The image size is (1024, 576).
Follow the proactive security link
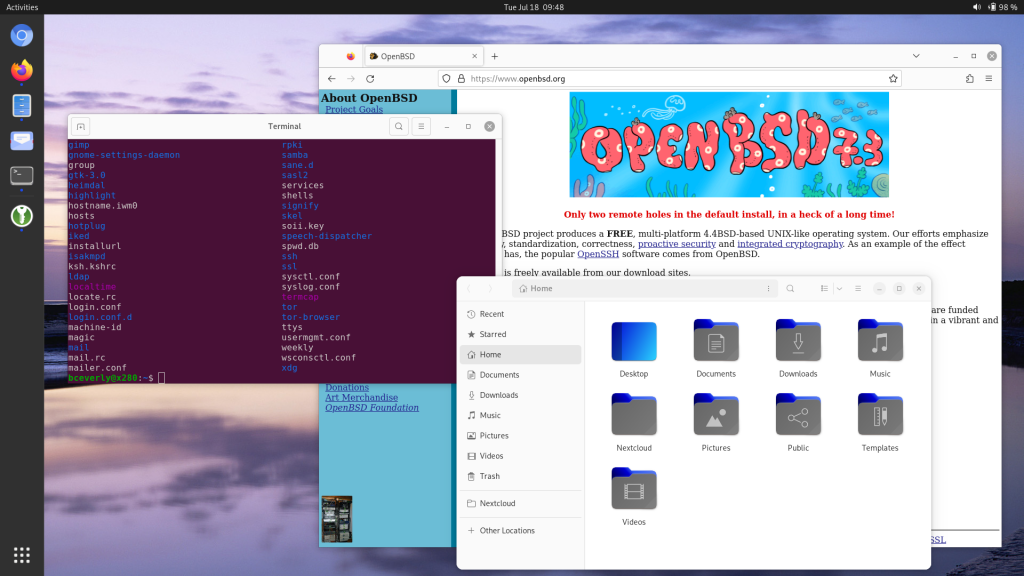click(677, 244)
